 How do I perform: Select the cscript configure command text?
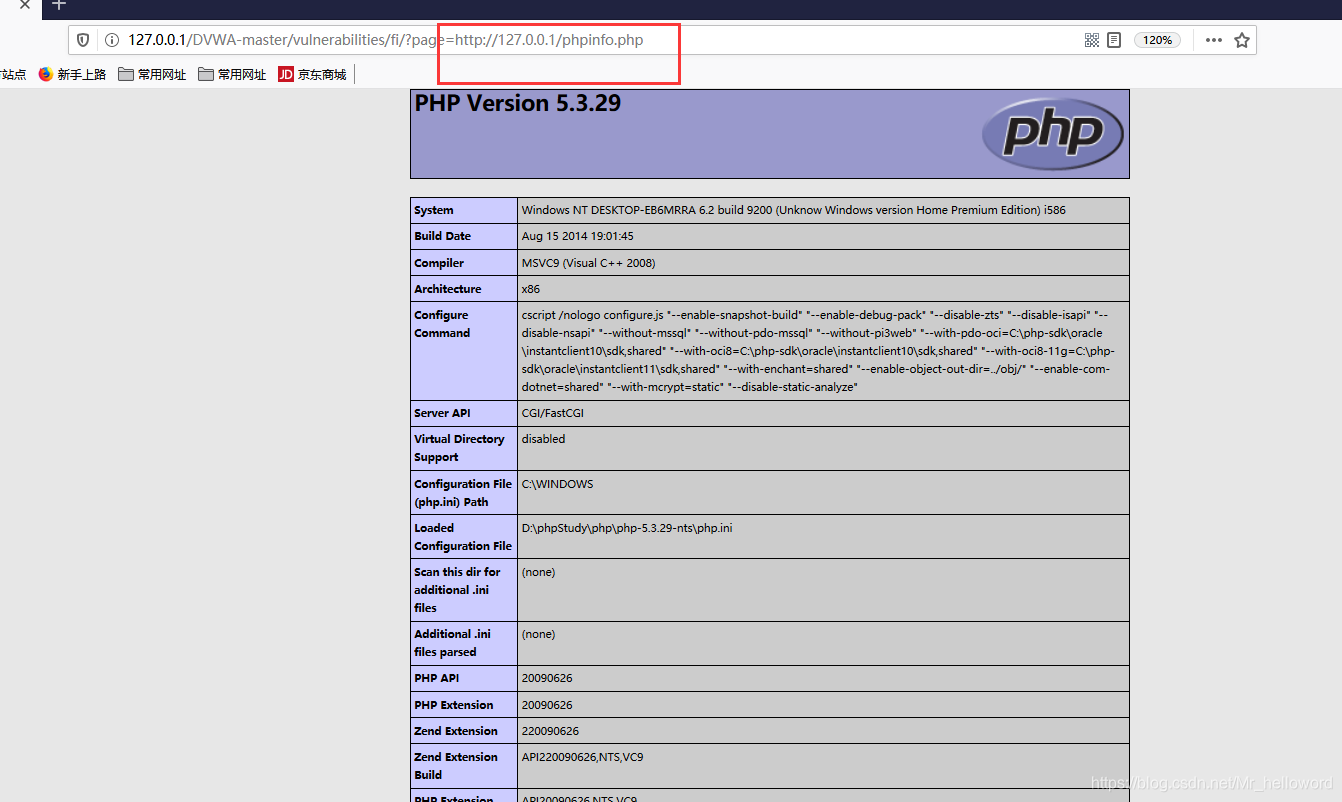818,351
